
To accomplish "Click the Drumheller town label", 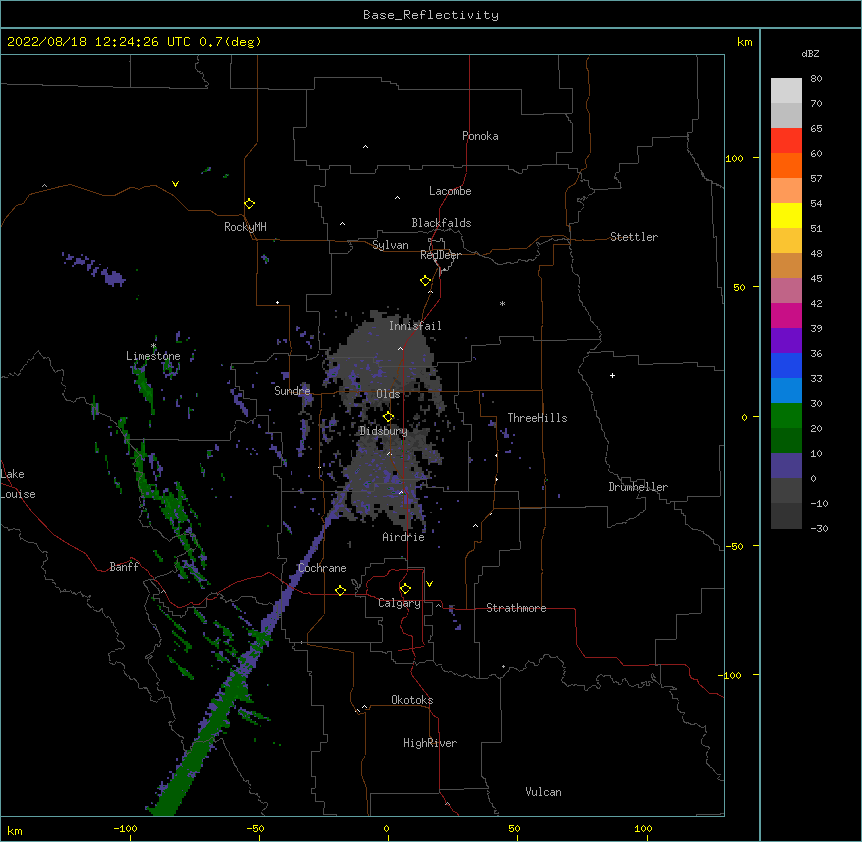I will point(638,487).
